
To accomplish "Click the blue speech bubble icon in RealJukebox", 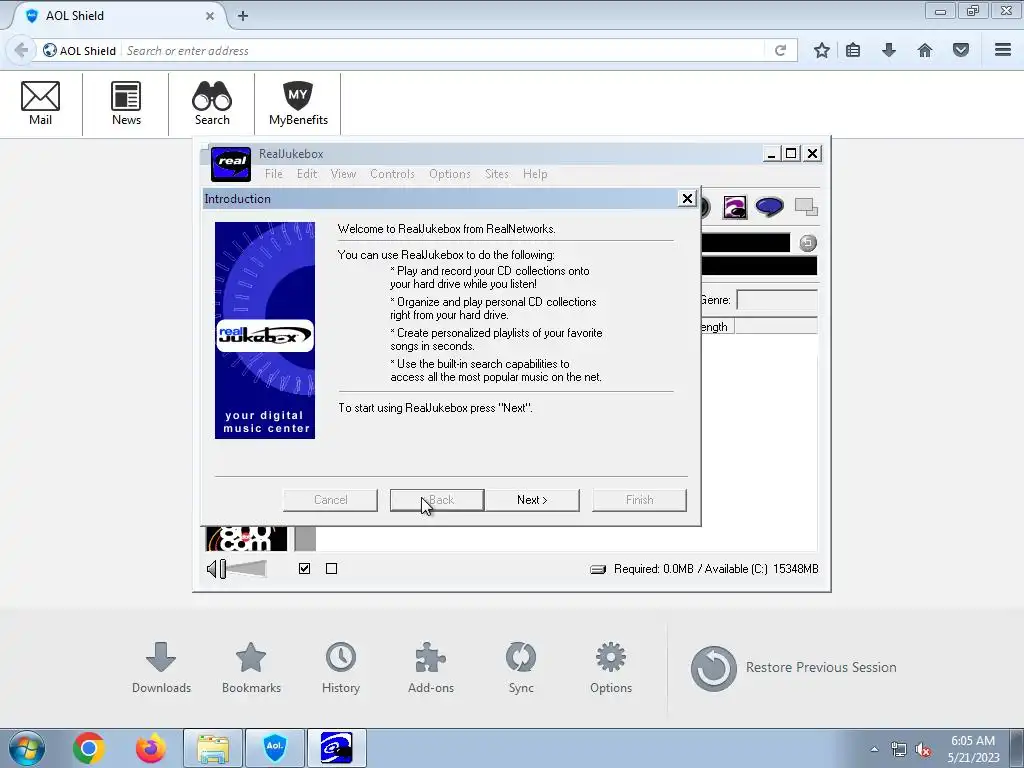I will (x=769, y=207).
